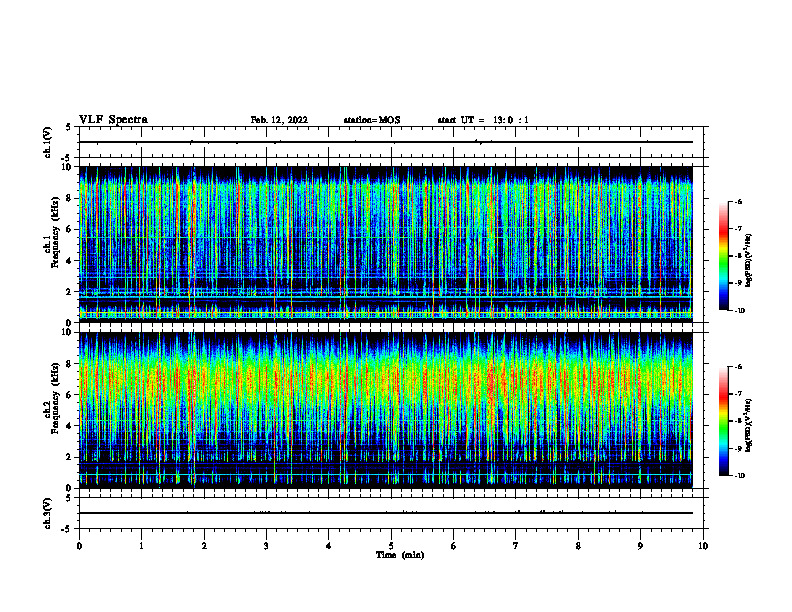This screenshot has width=792, height=612.
Task: Click inside the ch.2 spectrogram panel
Action: pyautogui.click(x=386, y=410)
